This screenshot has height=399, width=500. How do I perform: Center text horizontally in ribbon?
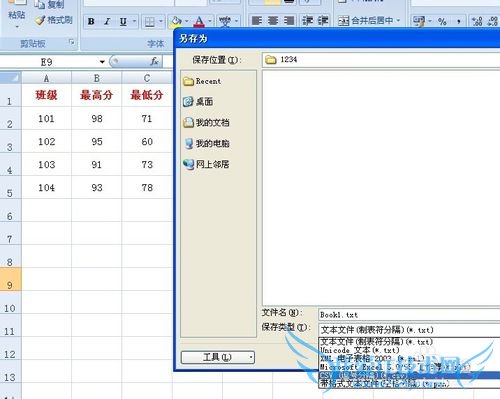(x=273, y=21)
